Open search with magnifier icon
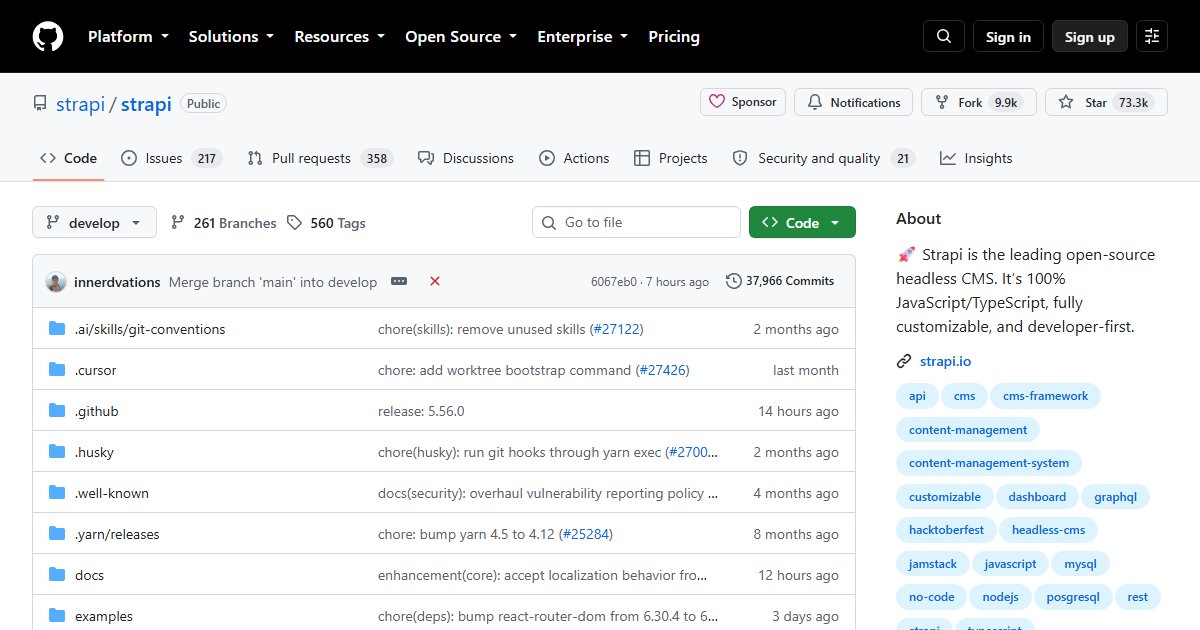The width and height of the screenshot is (1200, 630). [x=944, y=36]
